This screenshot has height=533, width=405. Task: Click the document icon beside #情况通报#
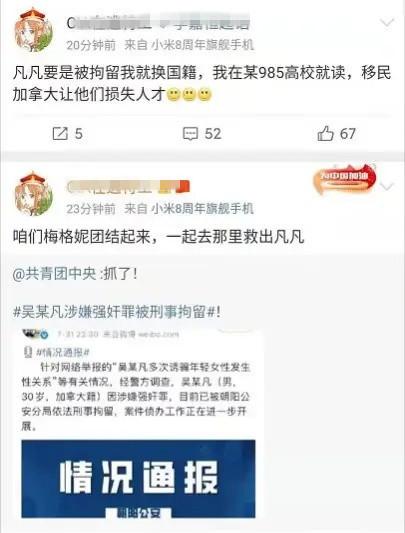[x=28, y=352]
